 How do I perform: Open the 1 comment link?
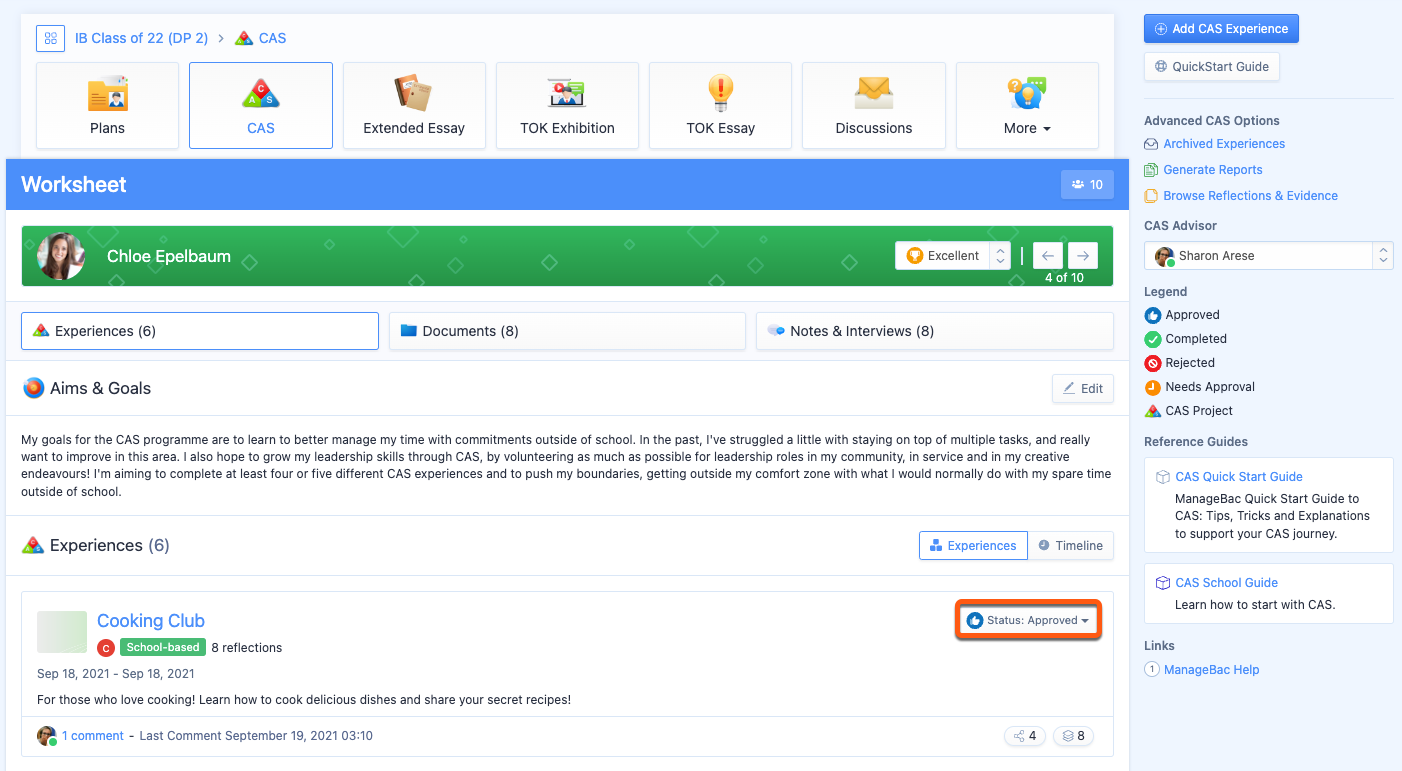[x=93, y=736]
